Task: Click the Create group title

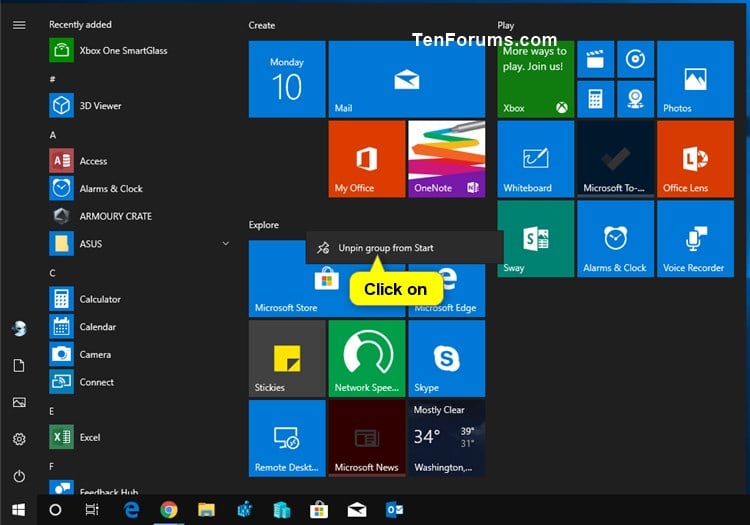Action: (262, 25)
